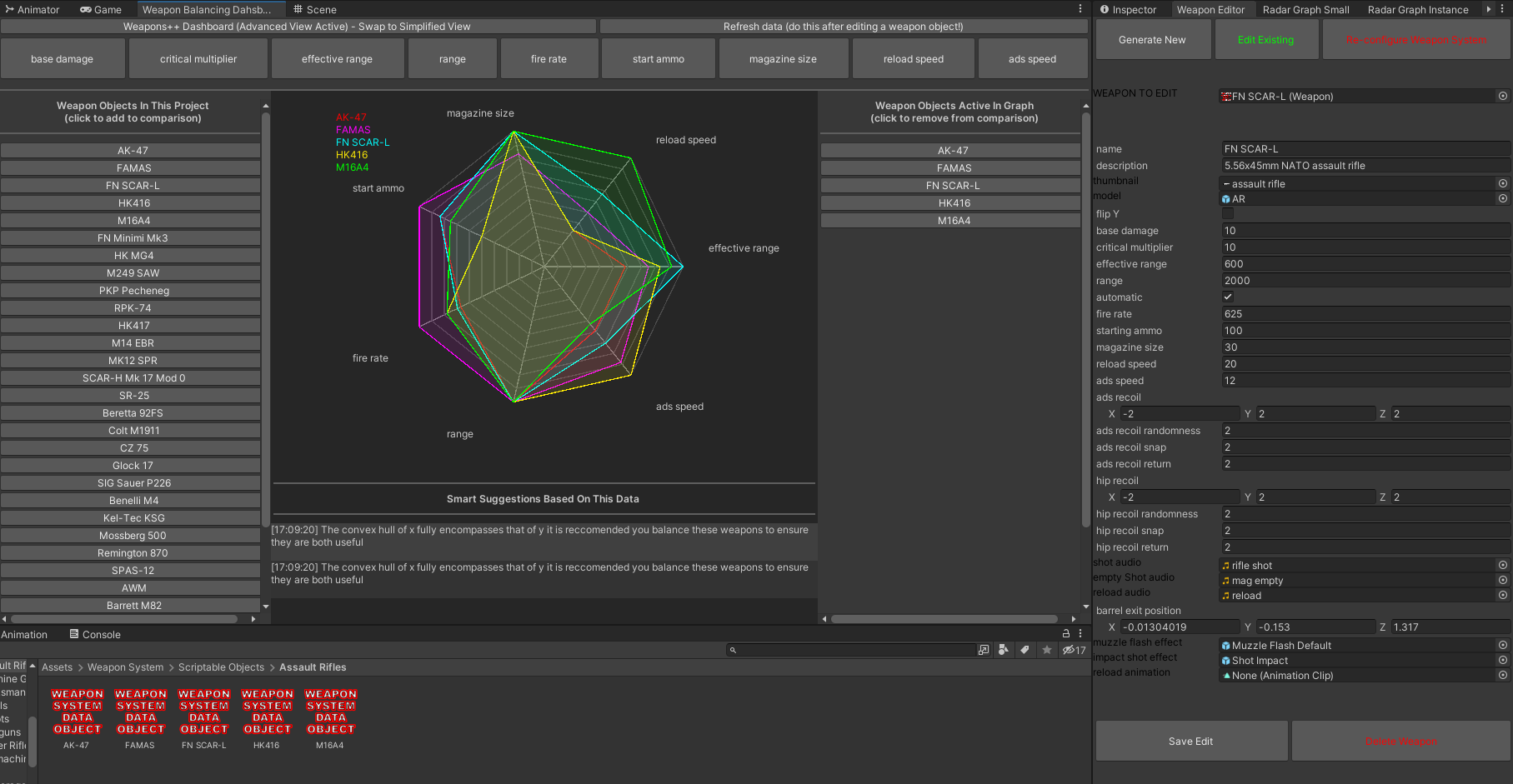
Task: Click Re-configure Weapon System button
Action: point(1415,39)
